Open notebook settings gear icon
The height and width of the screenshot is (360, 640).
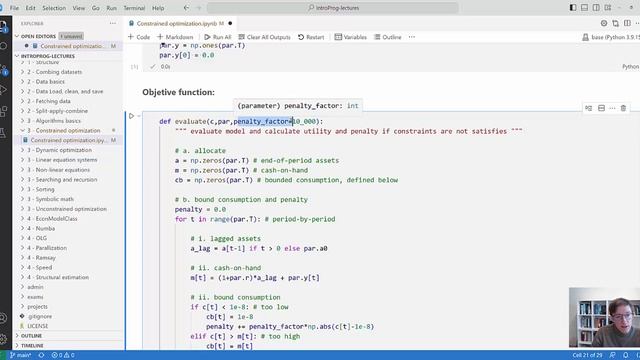point(604,23)
